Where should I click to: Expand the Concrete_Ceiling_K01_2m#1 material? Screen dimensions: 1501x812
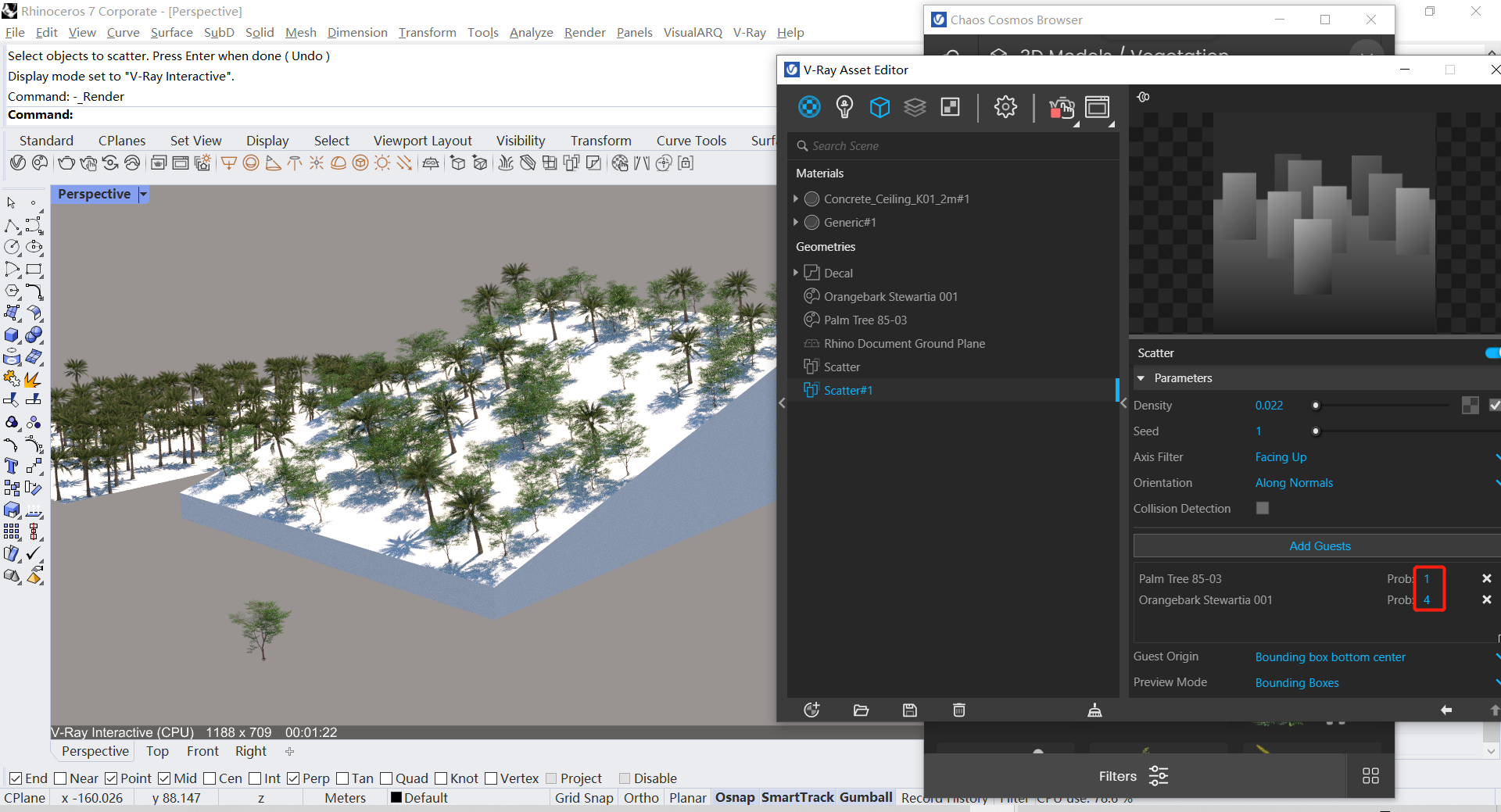click(796, 199)
